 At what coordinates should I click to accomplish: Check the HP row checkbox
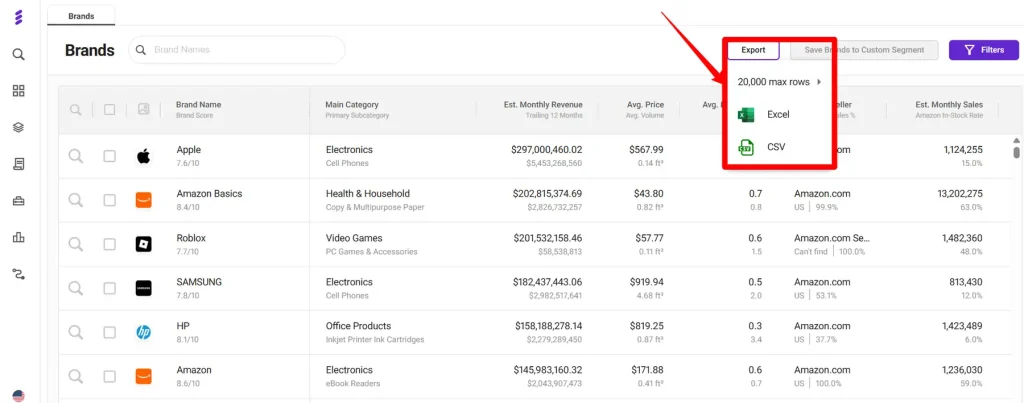point(110,332)
